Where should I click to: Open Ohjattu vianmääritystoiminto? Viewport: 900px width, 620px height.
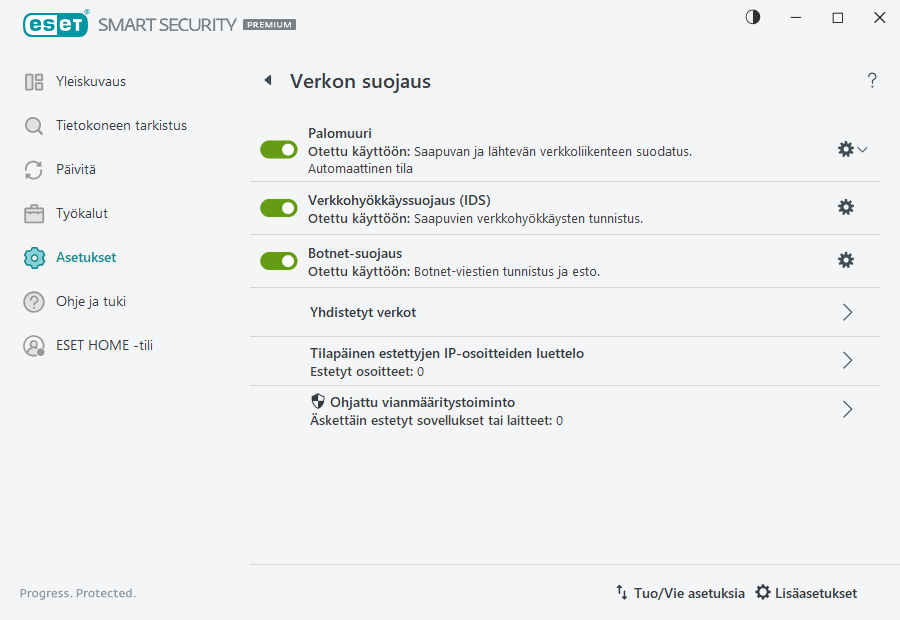coord(847,409)
